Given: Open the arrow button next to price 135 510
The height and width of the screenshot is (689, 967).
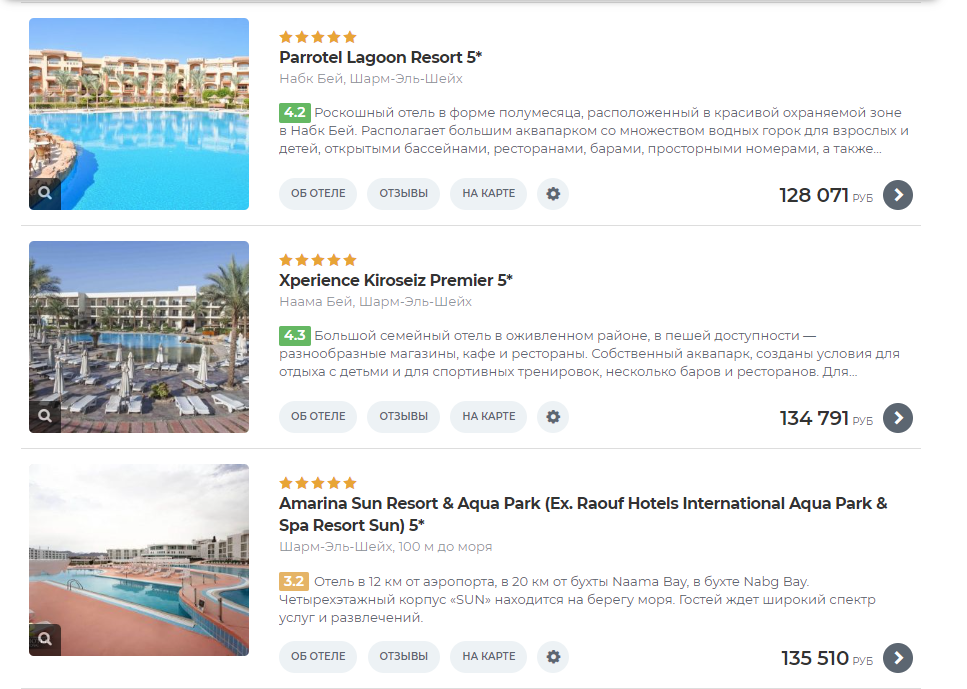Looking at the screenshot, I should pyautogui.click(x=897, y=658).
